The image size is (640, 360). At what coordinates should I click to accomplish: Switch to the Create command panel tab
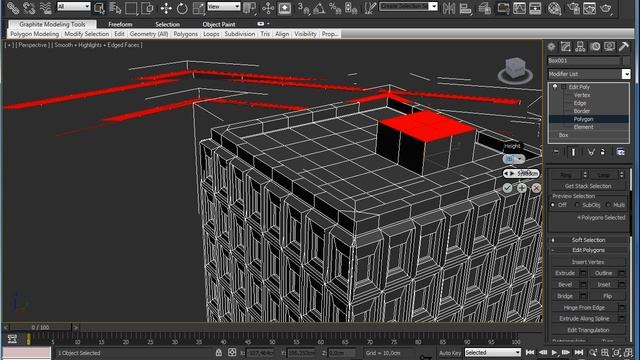[x=551, y=47]
